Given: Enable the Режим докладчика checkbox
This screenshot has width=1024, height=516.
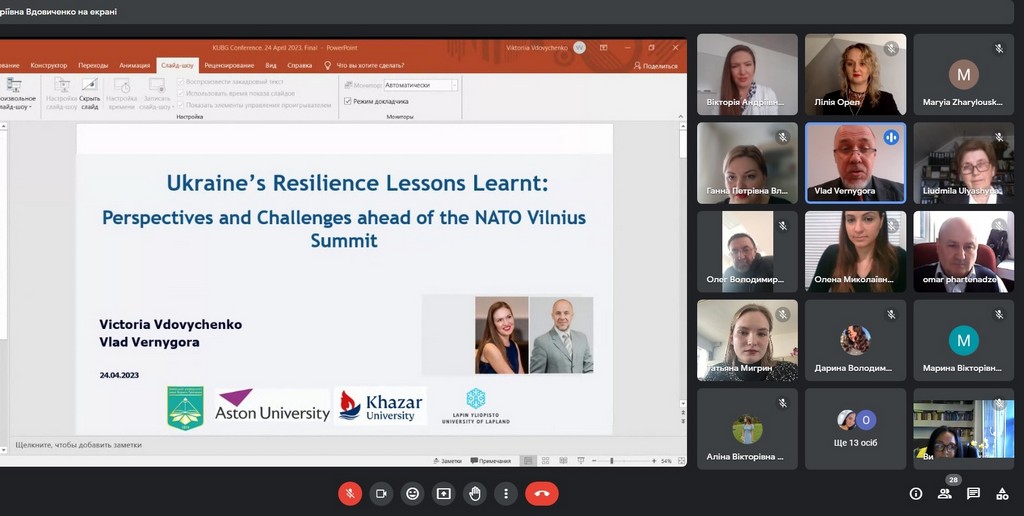Looking at the screenshot, I should coord(348,101).
